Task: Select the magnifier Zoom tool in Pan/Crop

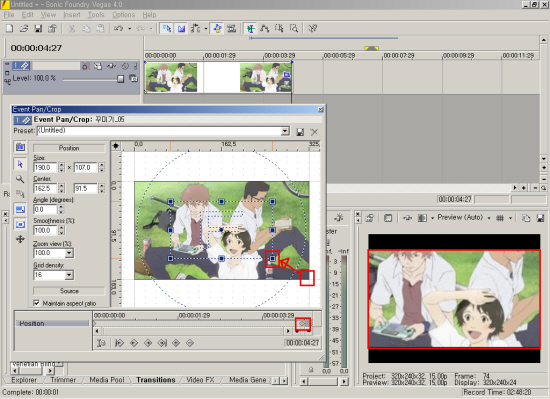Action: tap(20, 179)
